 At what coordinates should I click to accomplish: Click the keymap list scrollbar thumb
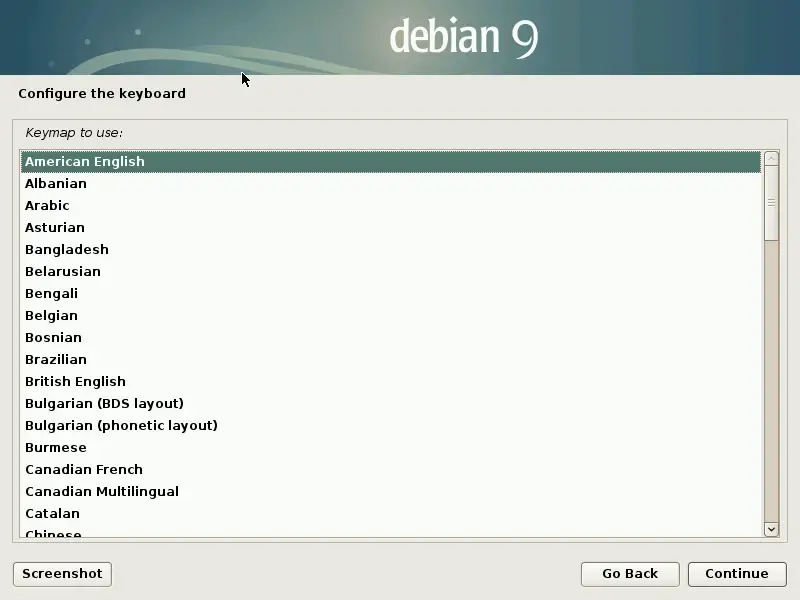tap(771, 203)
